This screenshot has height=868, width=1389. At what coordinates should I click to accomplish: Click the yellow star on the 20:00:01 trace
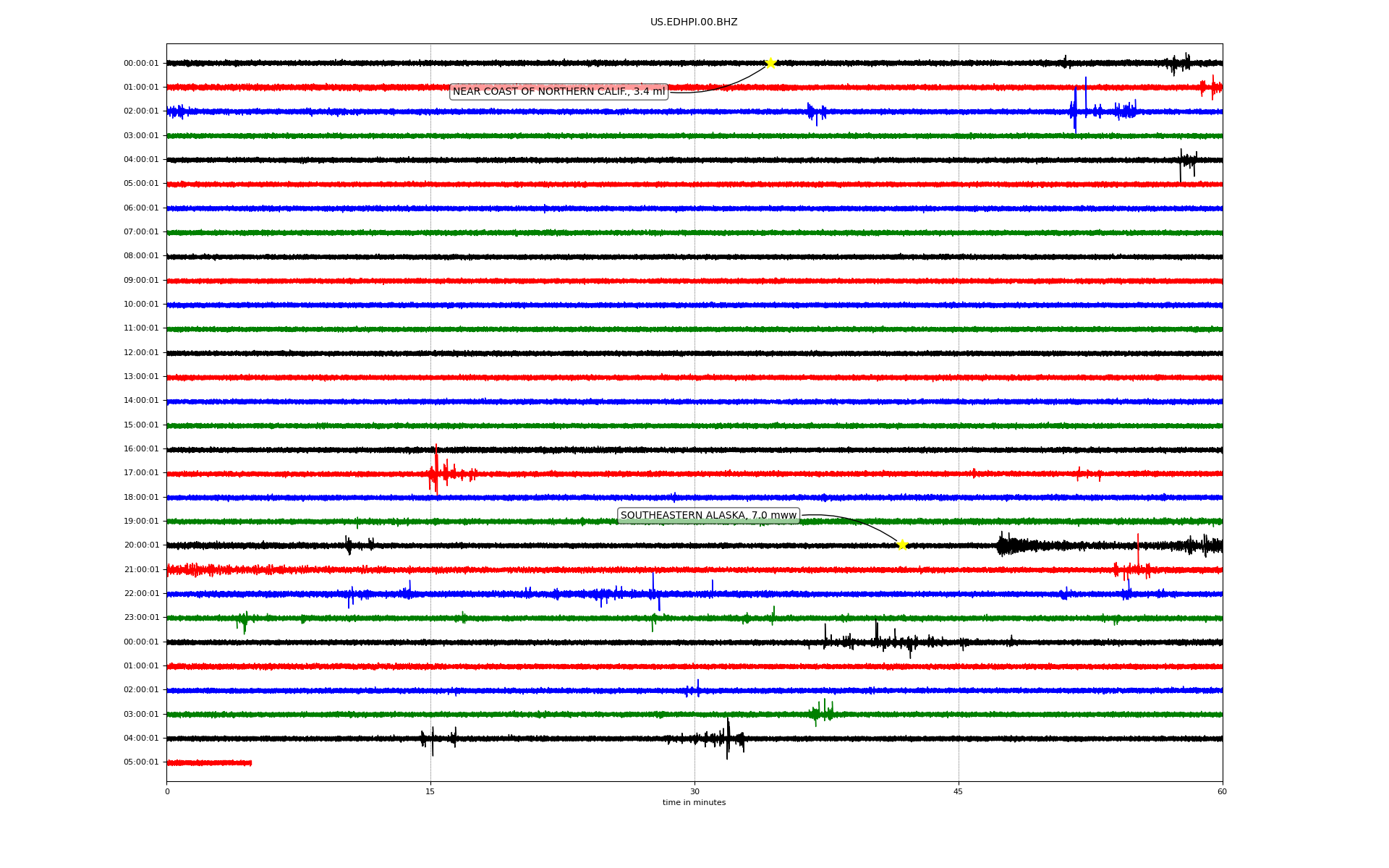pos(902,545)
